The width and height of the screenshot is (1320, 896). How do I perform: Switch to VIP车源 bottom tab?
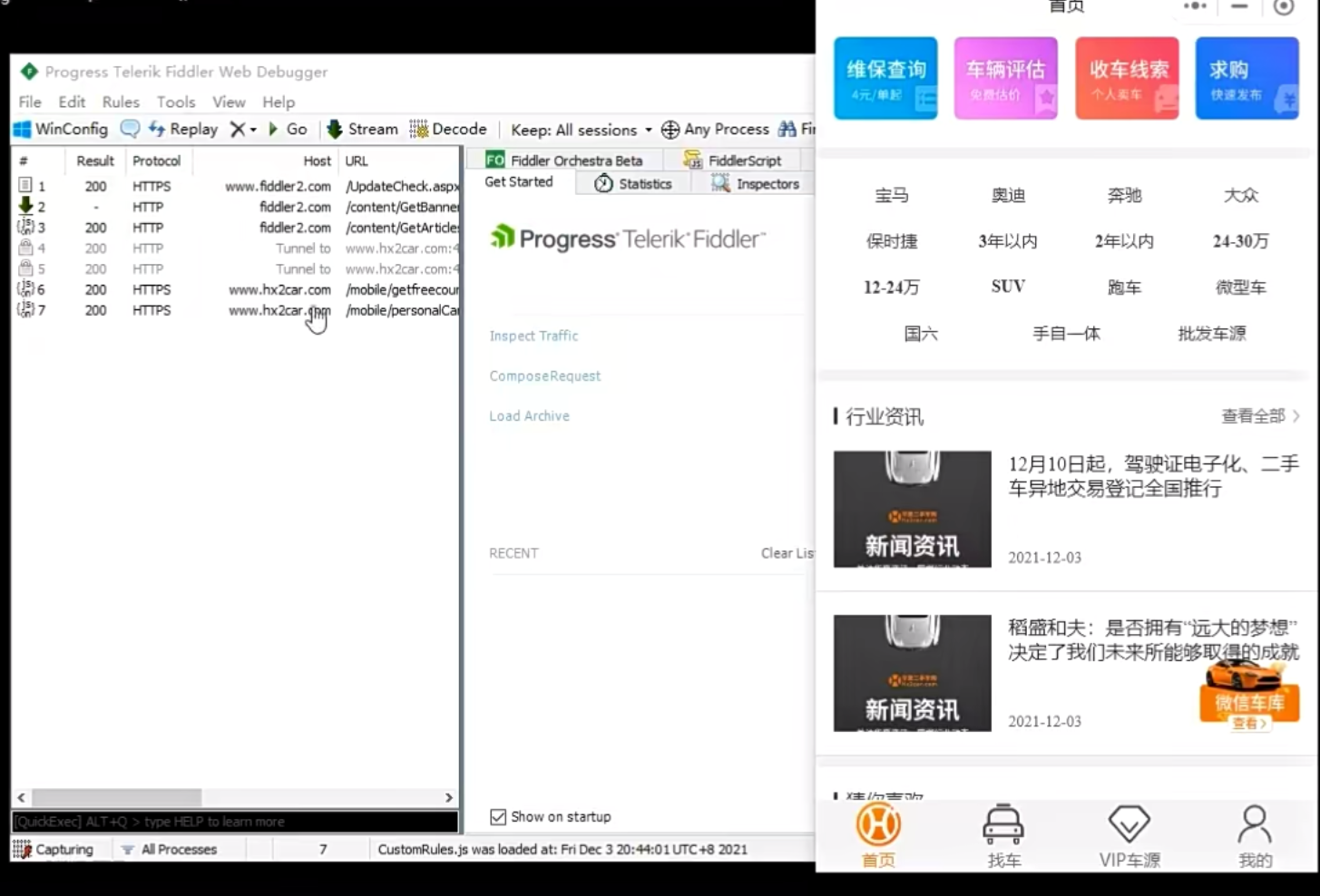pyautogui.click(x=1129, y=836)
